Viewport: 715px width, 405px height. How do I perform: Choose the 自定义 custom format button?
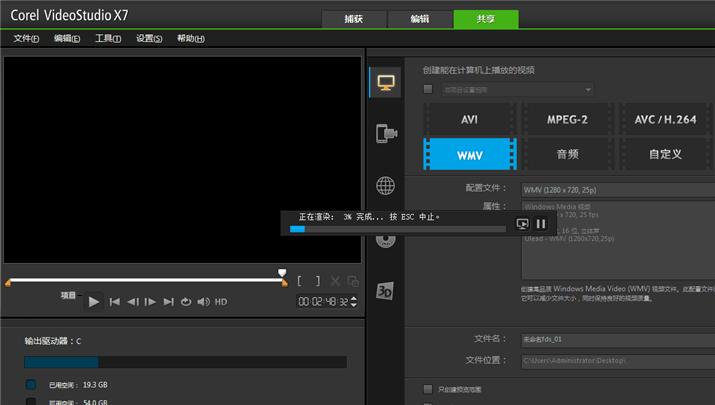[665, 155]
